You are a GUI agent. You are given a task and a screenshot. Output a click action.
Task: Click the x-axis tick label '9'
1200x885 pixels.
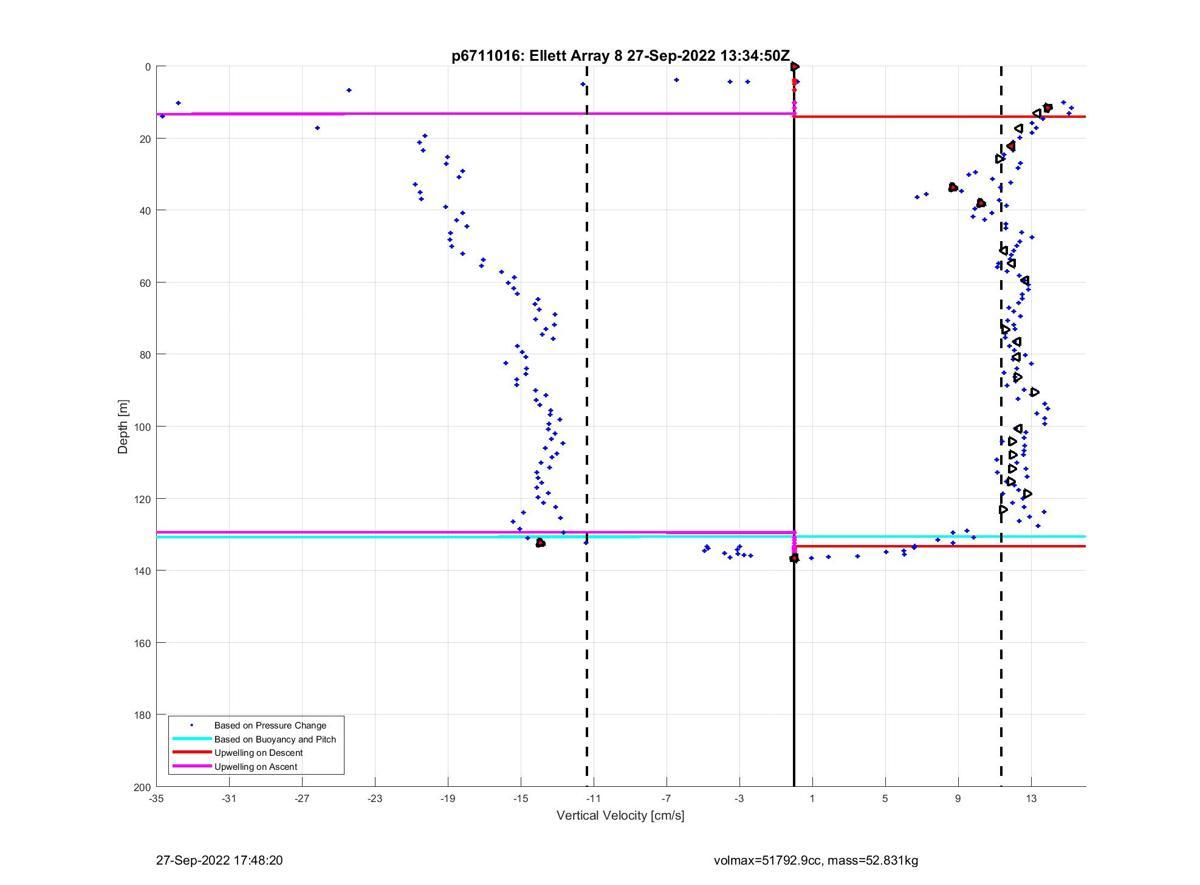pyautogui.click(x=958, y=799)
